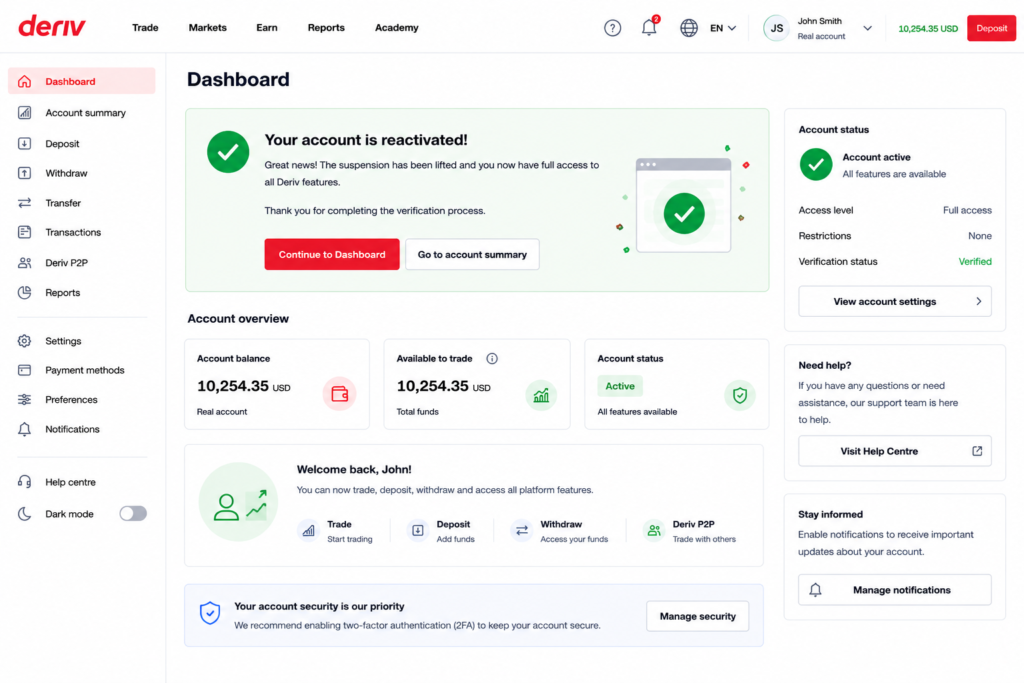The image size is (1024, 683).
Task: Click the Manage security button
Action: click(x=697, y=616)
